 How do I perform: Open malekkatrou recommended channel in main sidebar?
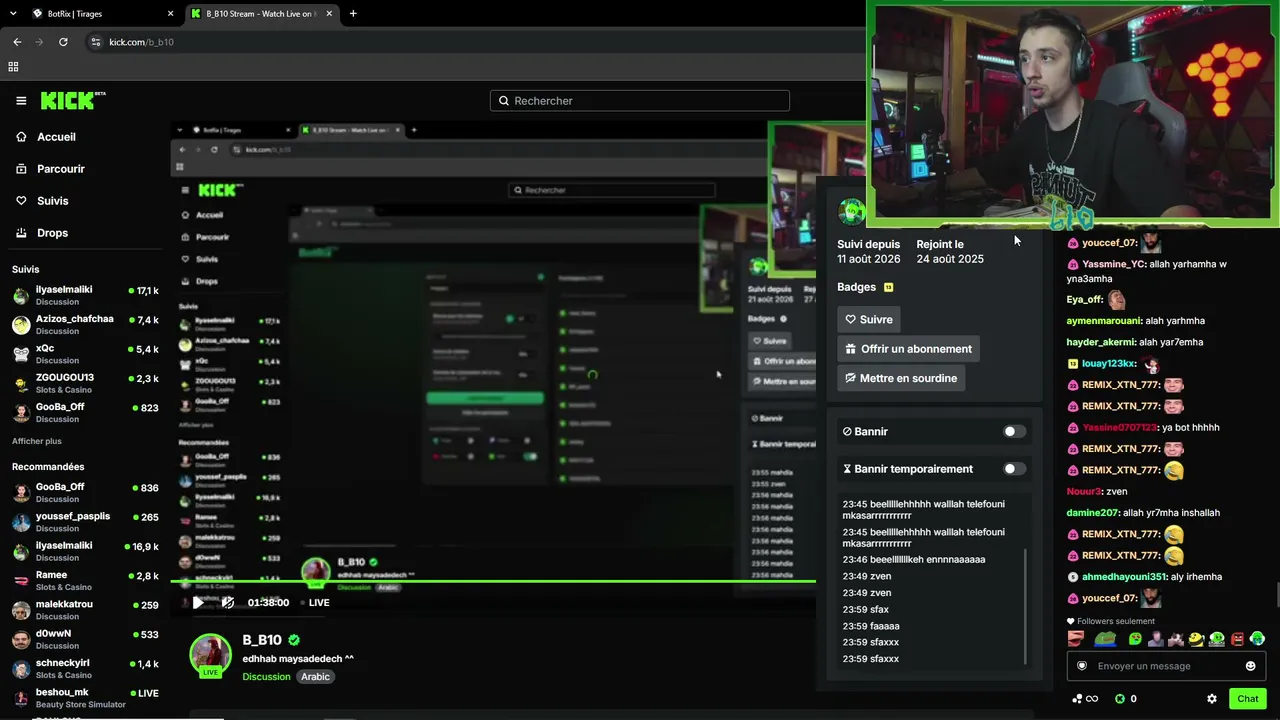(85, 609)
